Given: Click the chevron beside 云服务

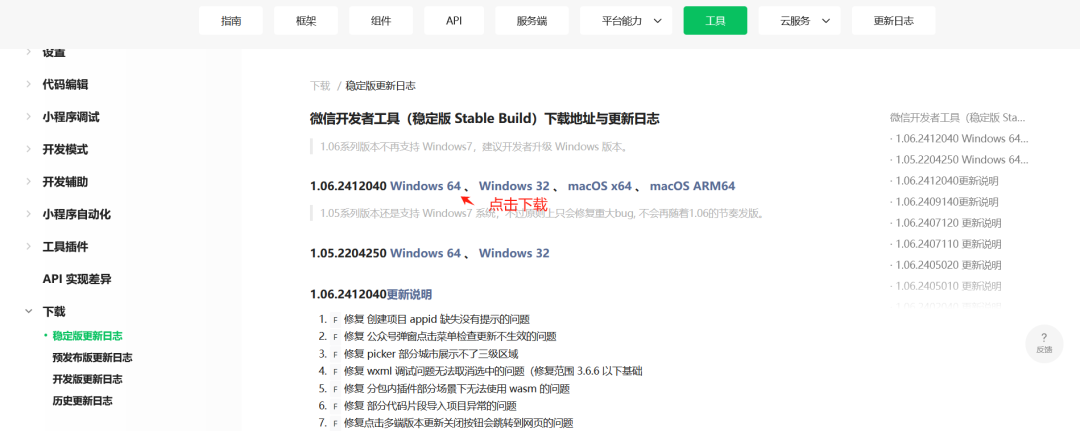Looking at the screenshot, I should click(827, 21).
